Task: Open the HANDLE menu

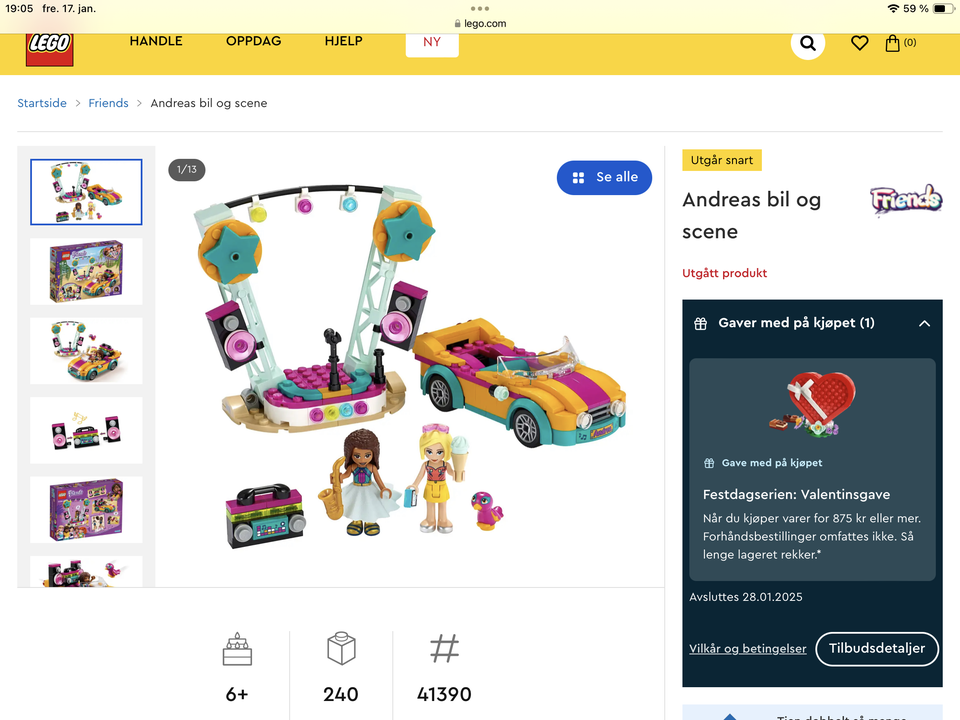Action: pos(156,41)
